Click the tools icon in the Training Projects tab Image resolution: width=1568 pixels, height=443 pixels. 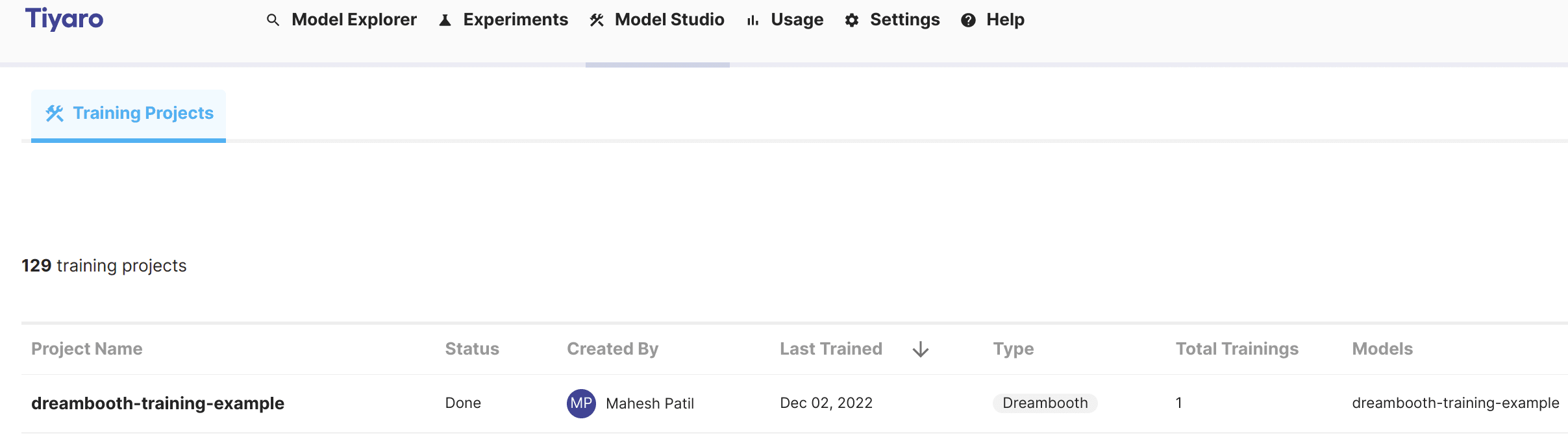(x=55, y=114)
